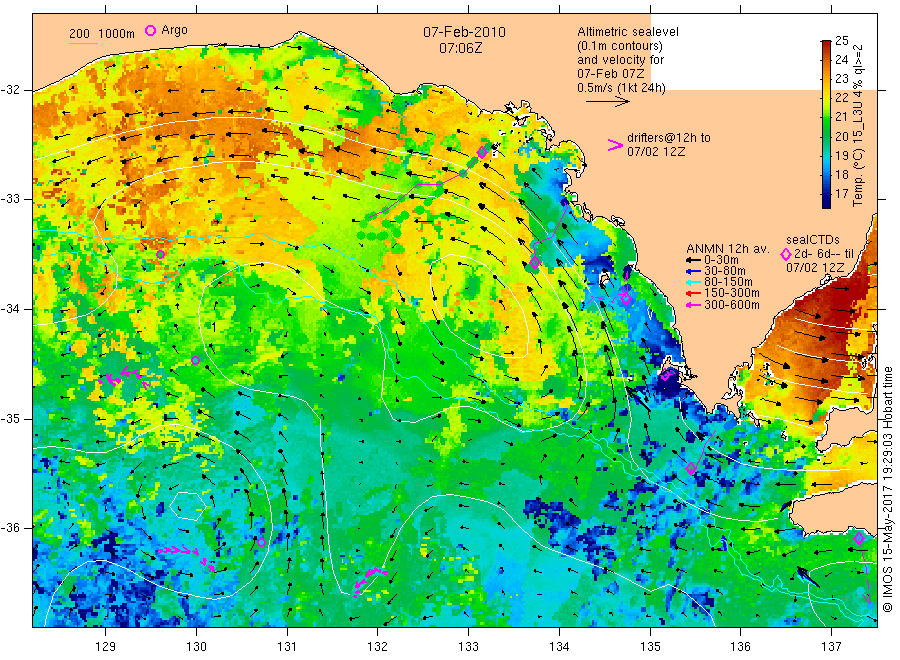900x660 pixels.
Task: Click the longitude axis label 129
Action: tap(106, 647)
